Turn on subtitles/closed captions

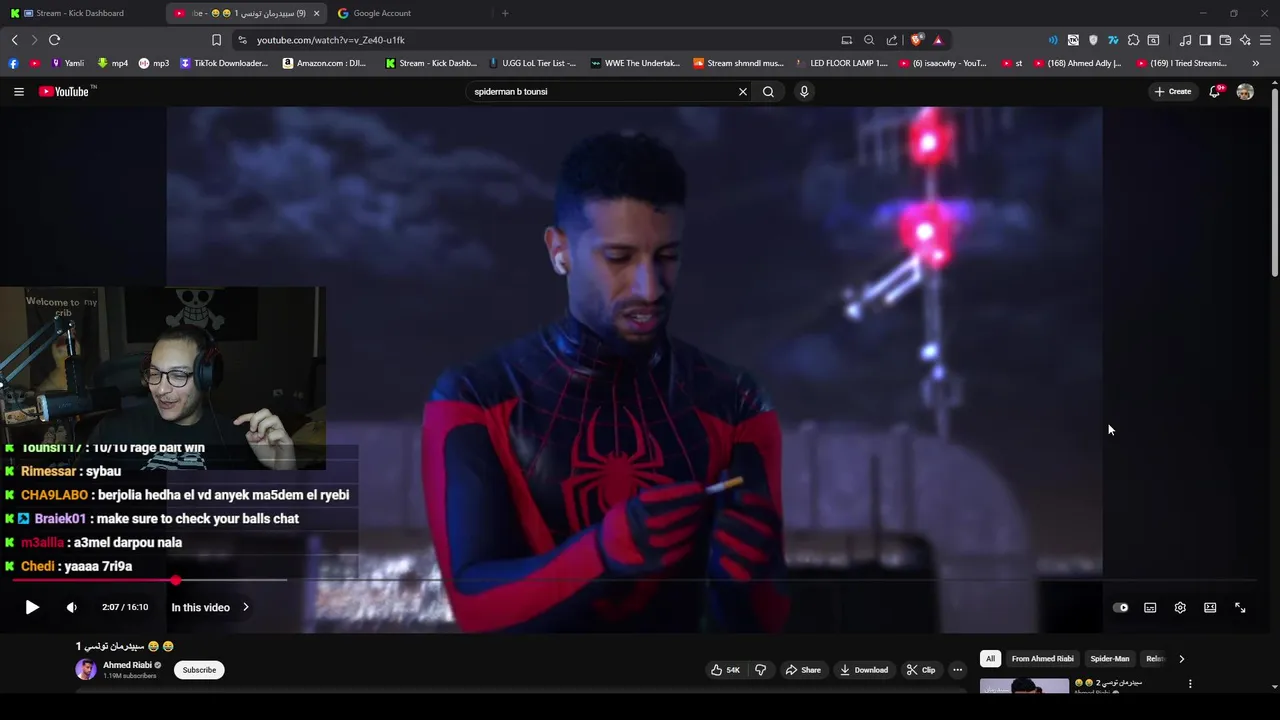tap(1150, 607)
